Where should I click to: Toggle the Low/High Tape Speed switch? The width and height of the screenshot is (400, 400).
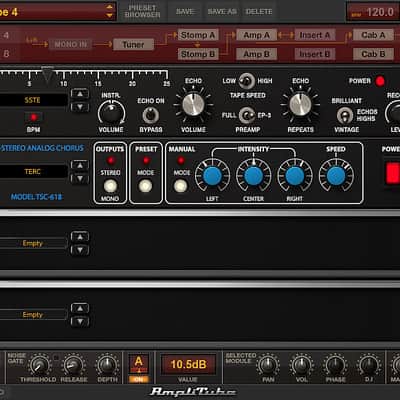pyautogui.click(x=247, y=81)
